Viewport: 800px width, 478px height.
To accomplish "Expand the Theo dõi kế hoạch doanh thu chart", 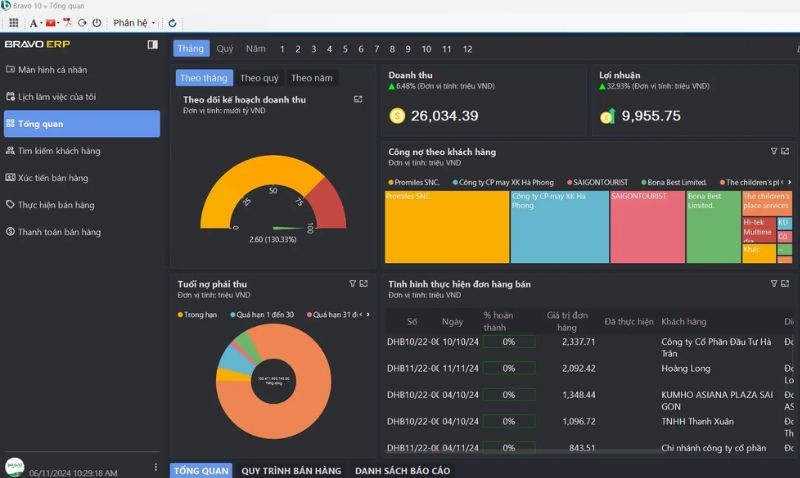I will 358,100.
